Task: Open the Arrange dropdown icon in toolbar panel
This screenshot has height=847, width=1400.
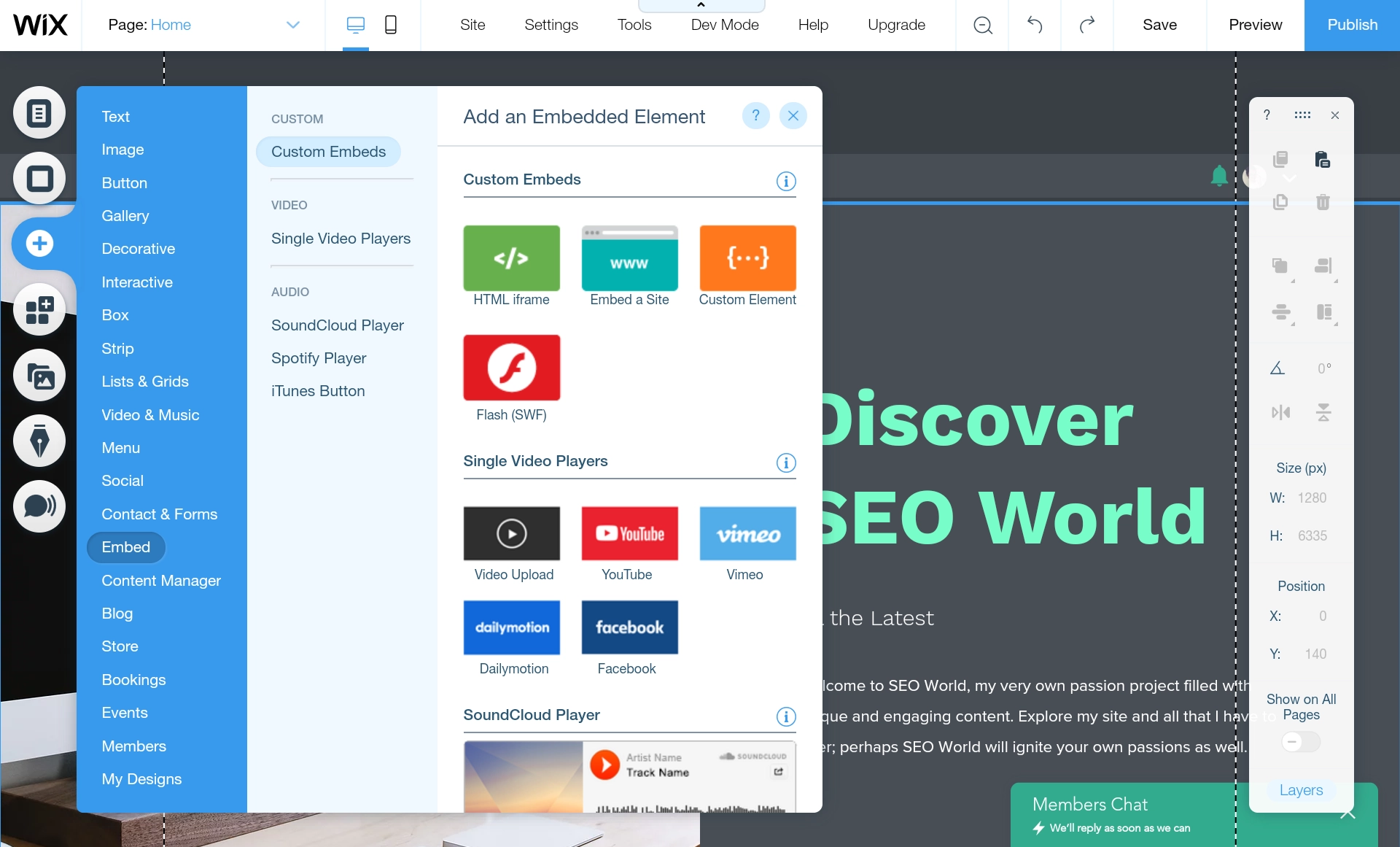Action: click(x=1281, y=267)
